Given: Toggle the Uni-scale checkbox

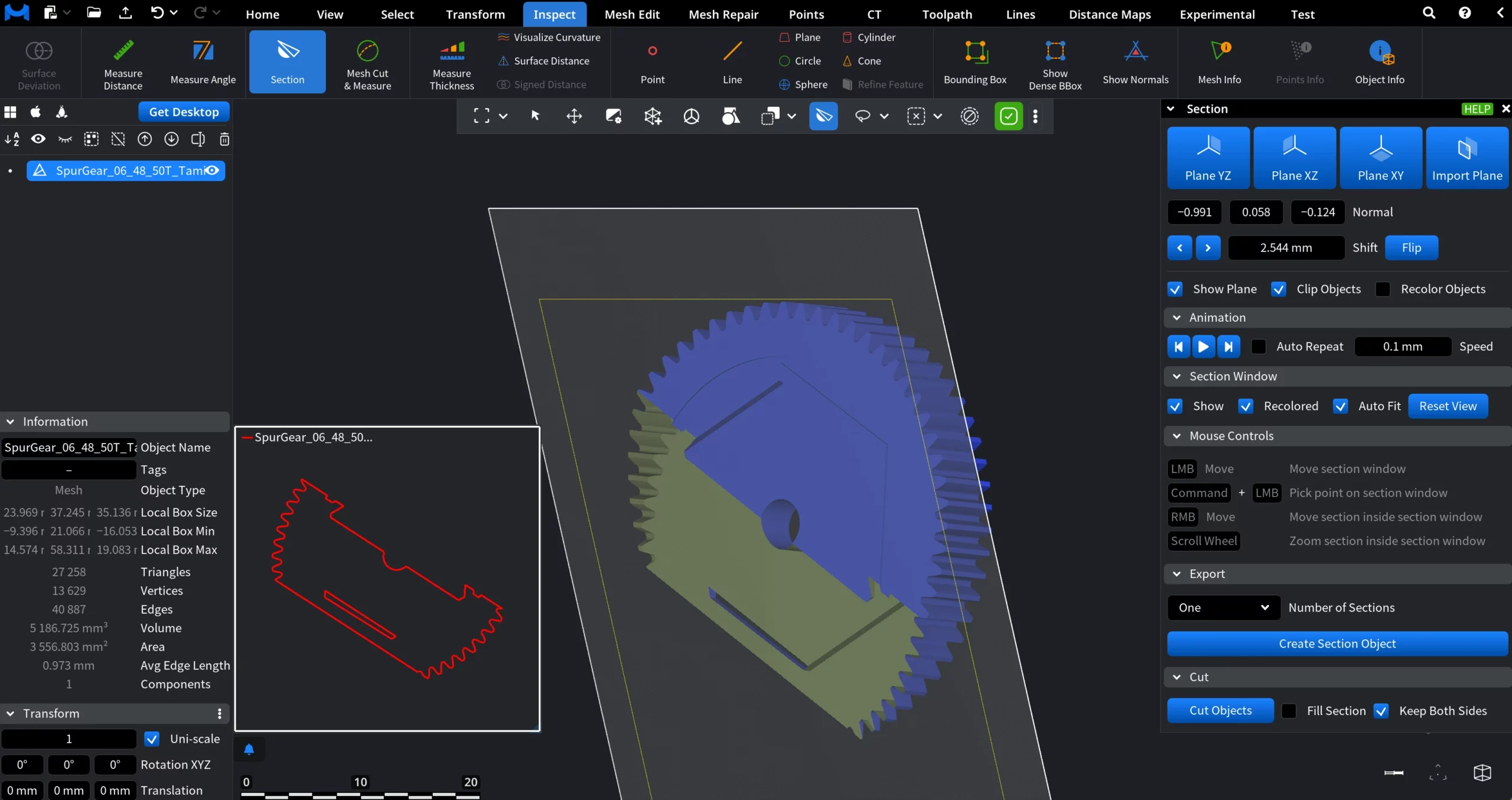Looking at the screenshot, I should (x=152, y=739).
